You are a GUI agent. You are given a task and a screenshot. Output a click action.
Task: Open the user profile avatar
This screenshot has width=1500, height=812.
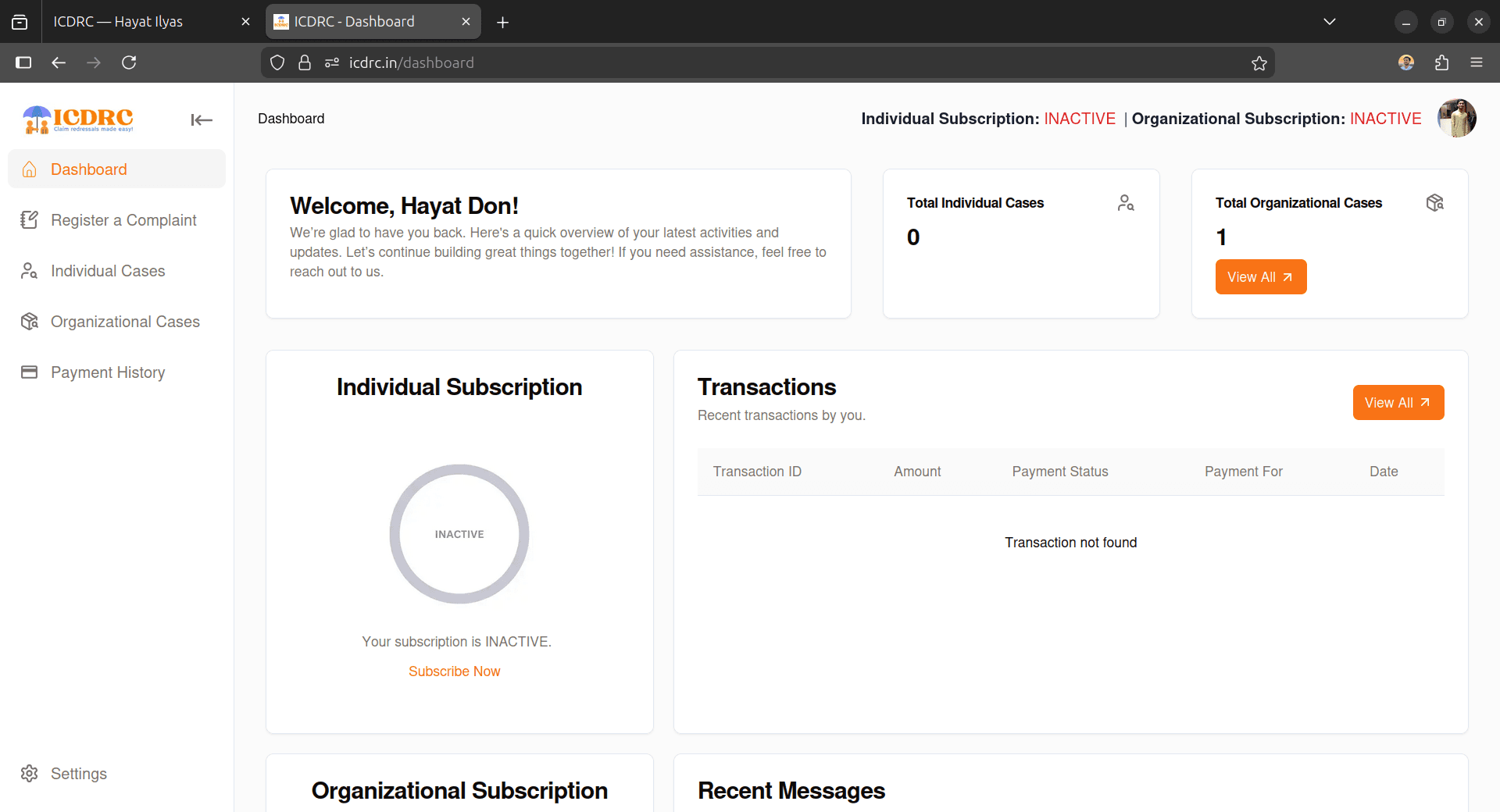[1457, 119]
